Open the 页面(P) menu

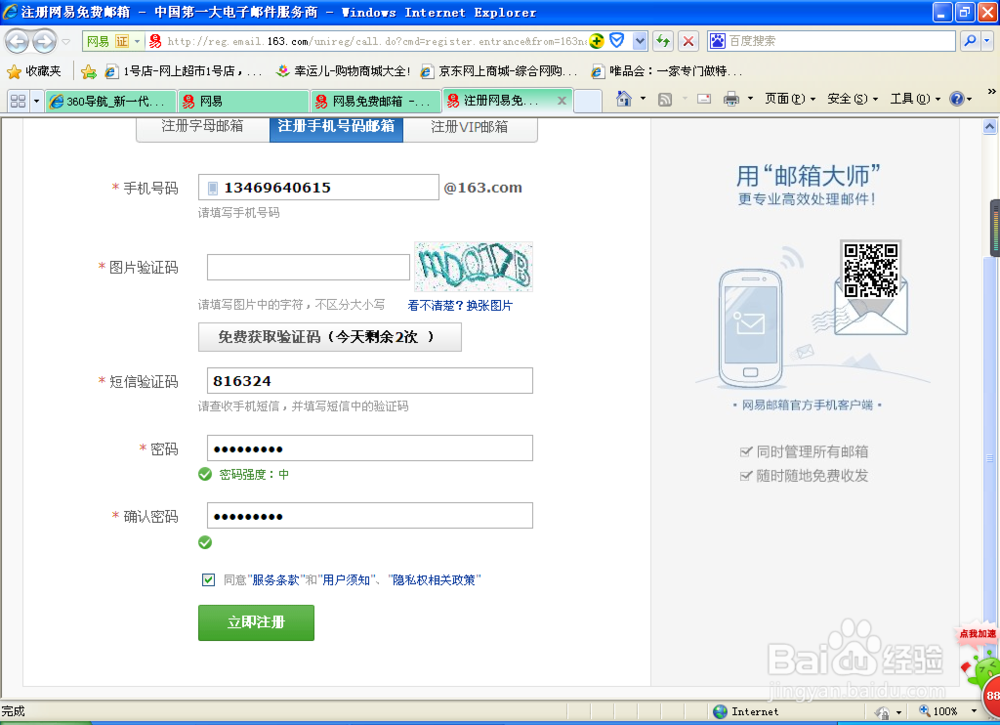coord(790,99)
